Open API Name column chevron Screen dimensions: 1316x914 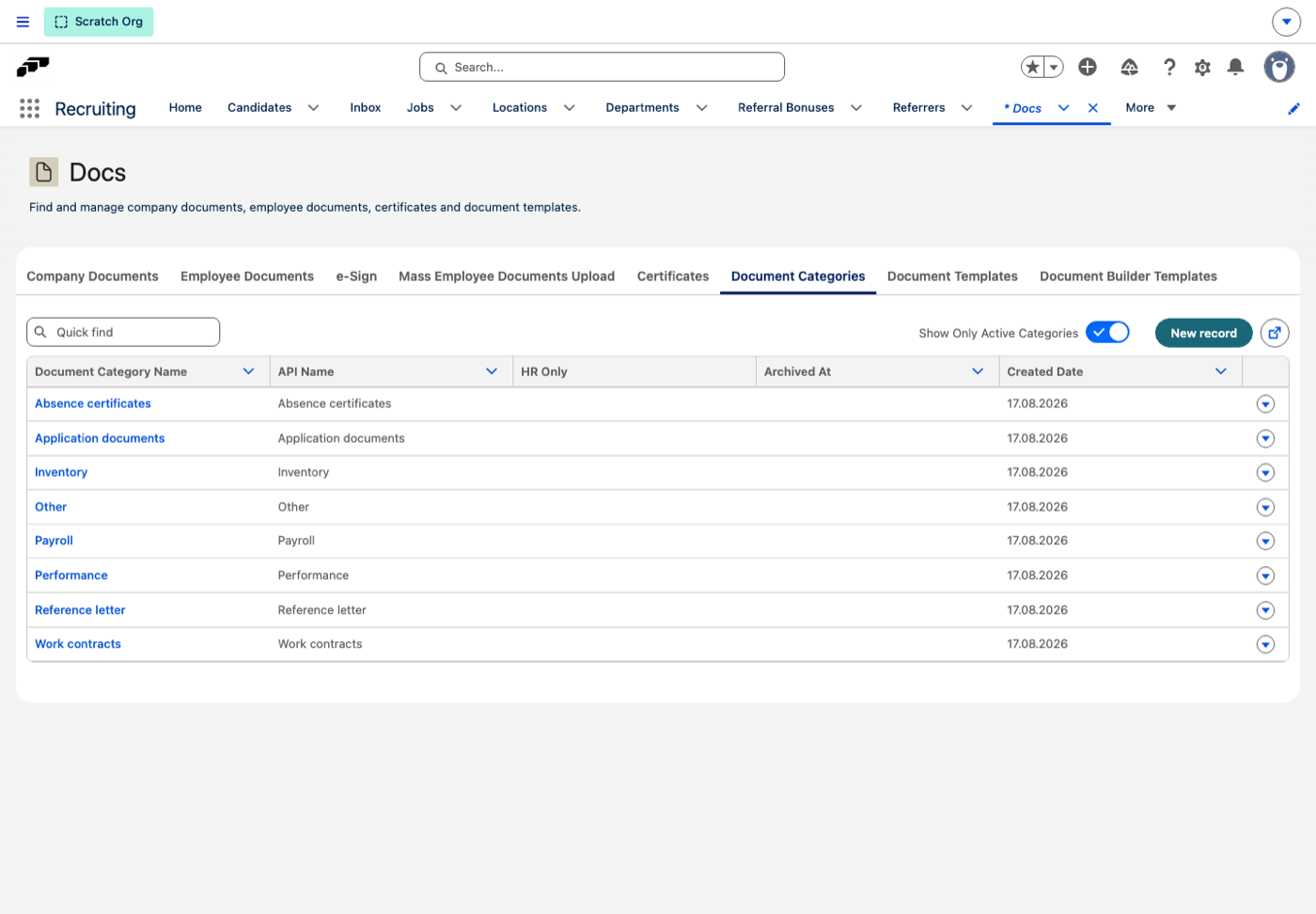(x=492, y=371)
